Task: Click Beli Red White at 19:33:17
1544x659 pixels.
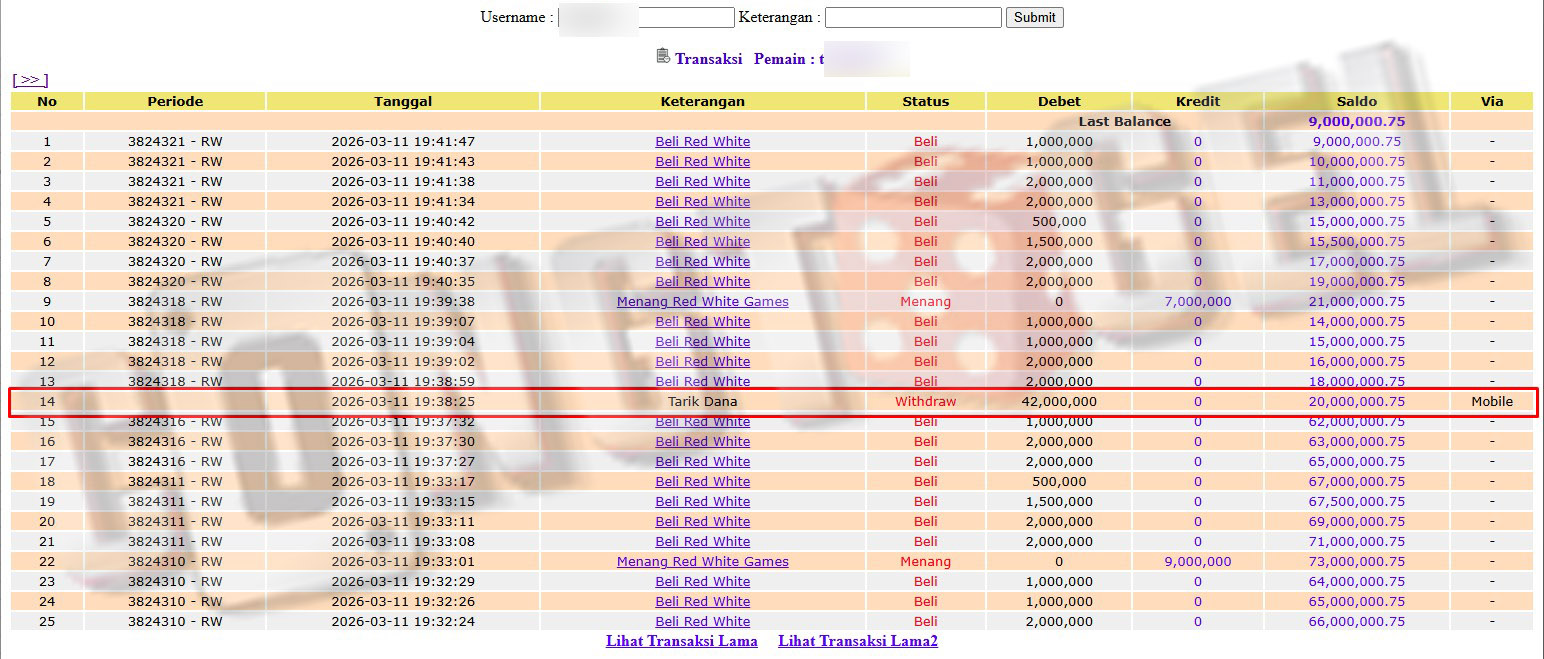Action: (x=702, y=481)
